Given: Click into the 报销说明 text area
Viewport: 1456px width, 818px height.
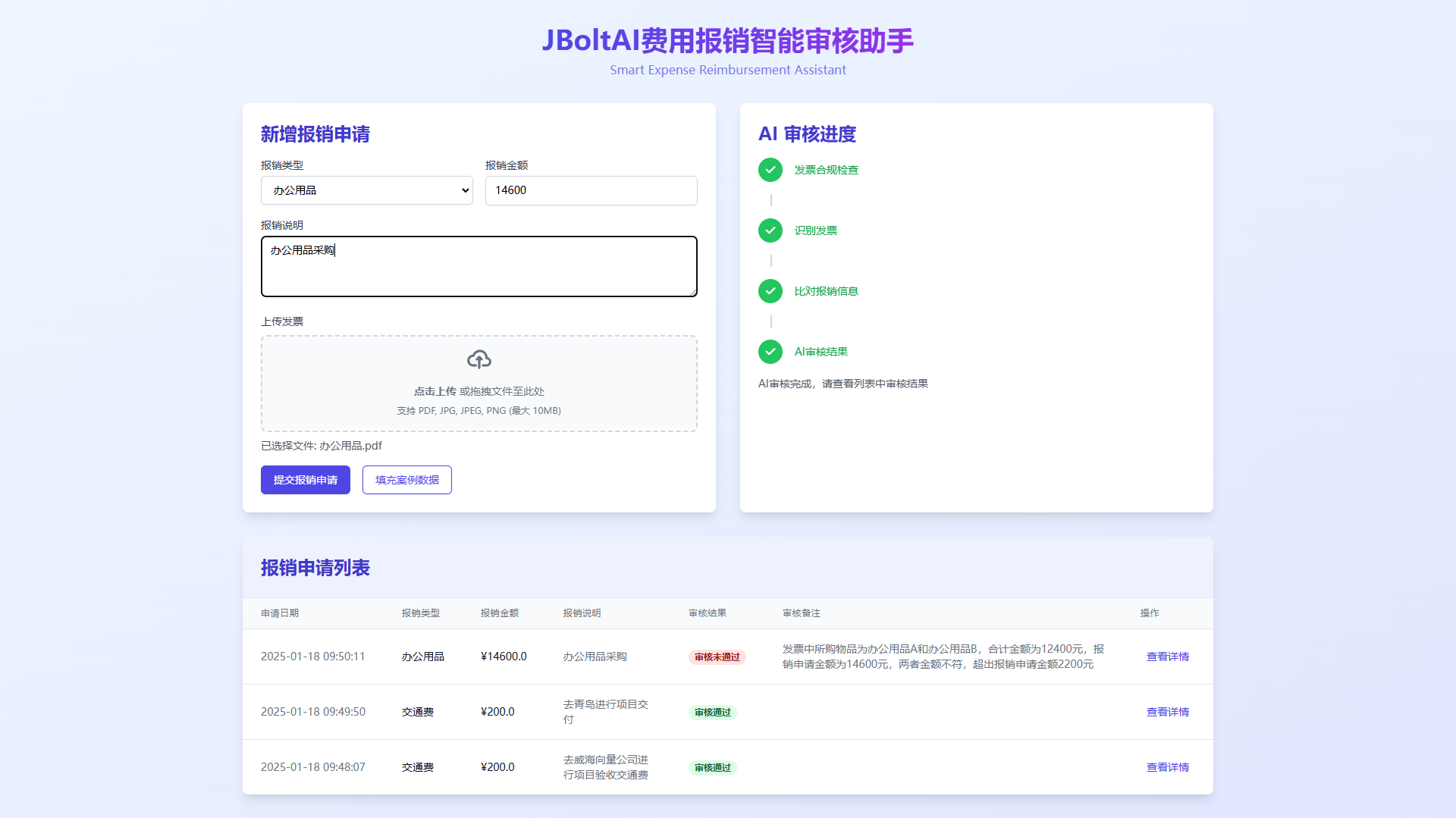Looking at the screenshot, I should (479, 266).
